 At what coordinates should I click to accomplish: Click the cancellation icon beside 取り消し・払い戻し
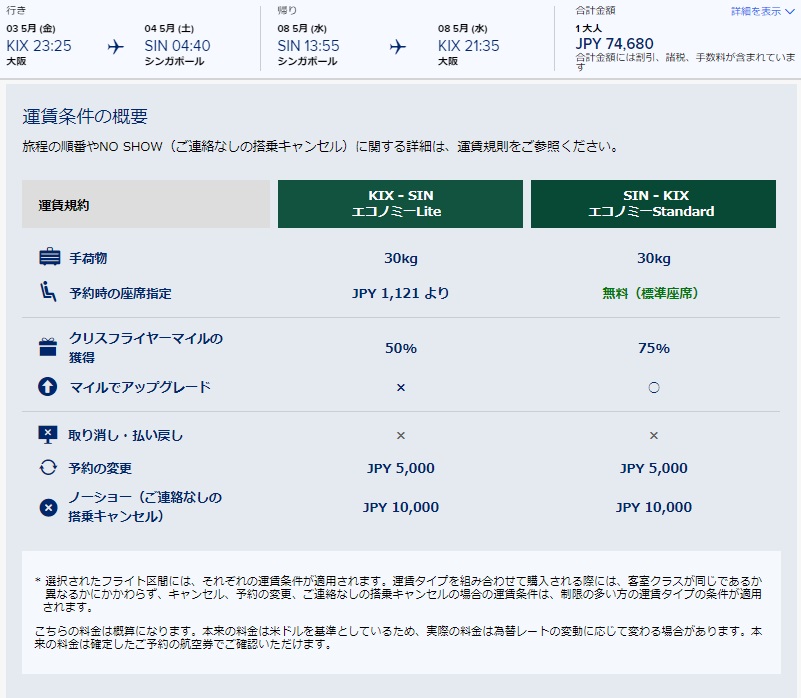[x=48, y=435]
